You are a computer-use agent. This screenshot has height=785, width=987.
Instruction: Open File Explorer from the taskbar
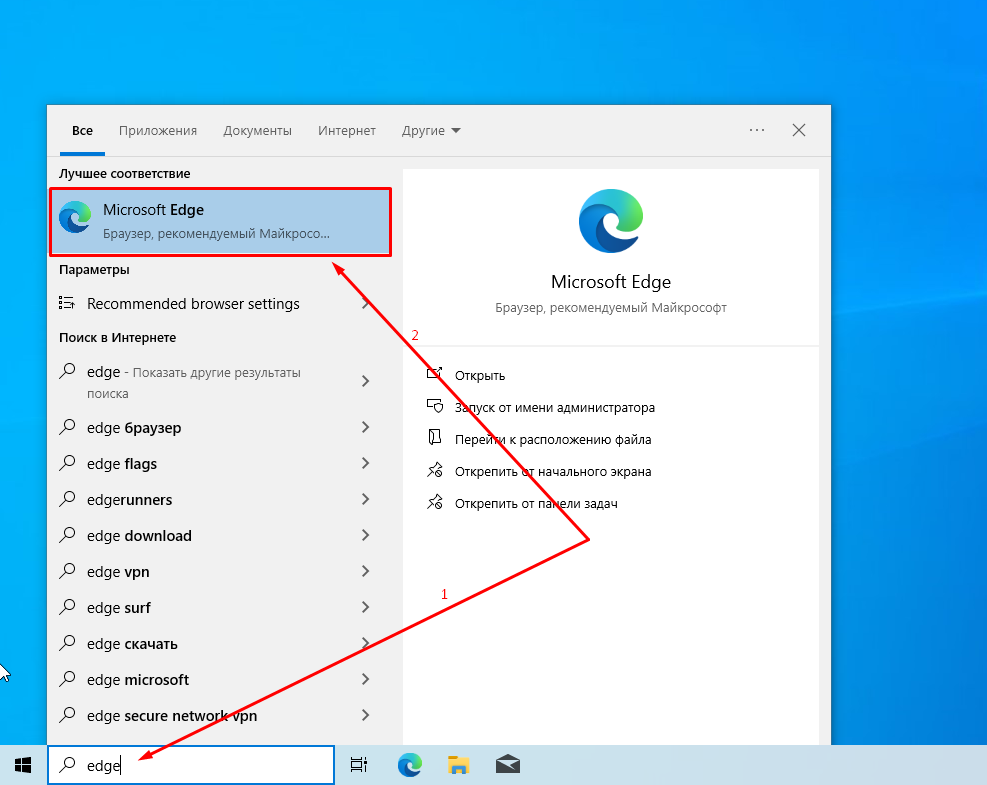(458, 765)
